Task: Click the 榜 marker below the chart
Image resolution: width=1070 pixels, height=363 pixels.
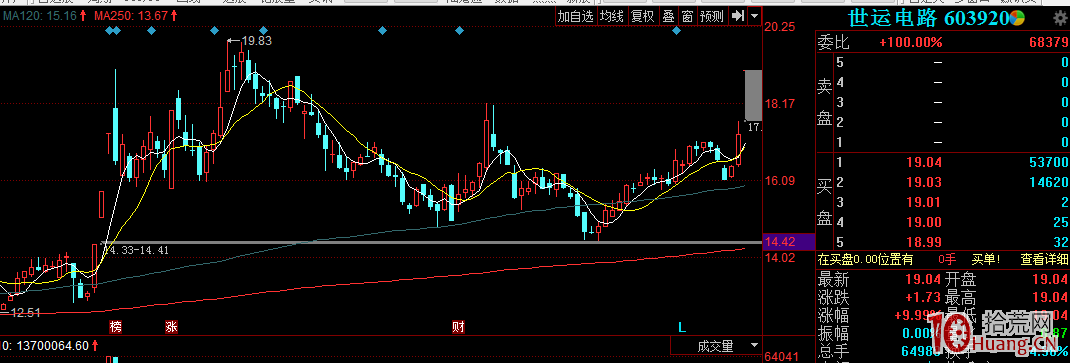Action: [116, 327]
